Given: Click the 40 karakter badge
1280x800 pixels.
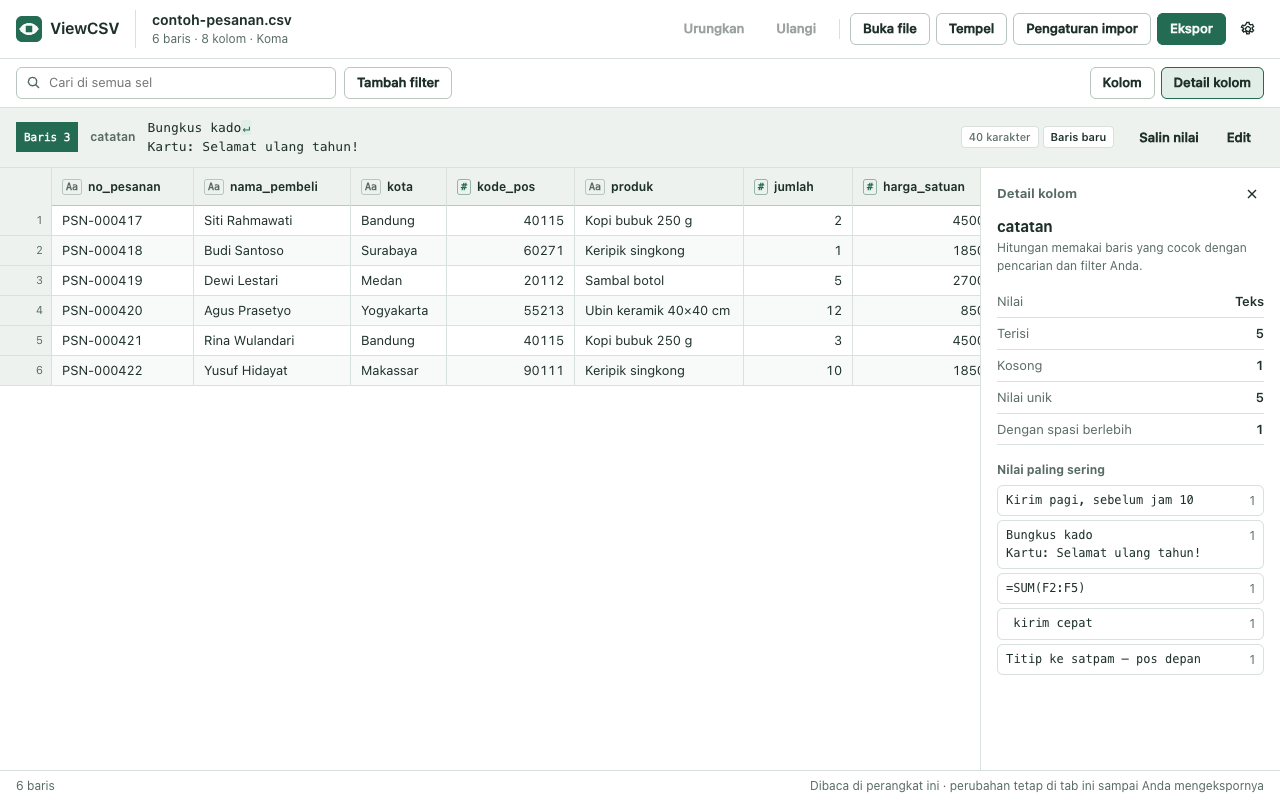Looking at the screenshot, I should pyautogui.click(x=999, y=137).
